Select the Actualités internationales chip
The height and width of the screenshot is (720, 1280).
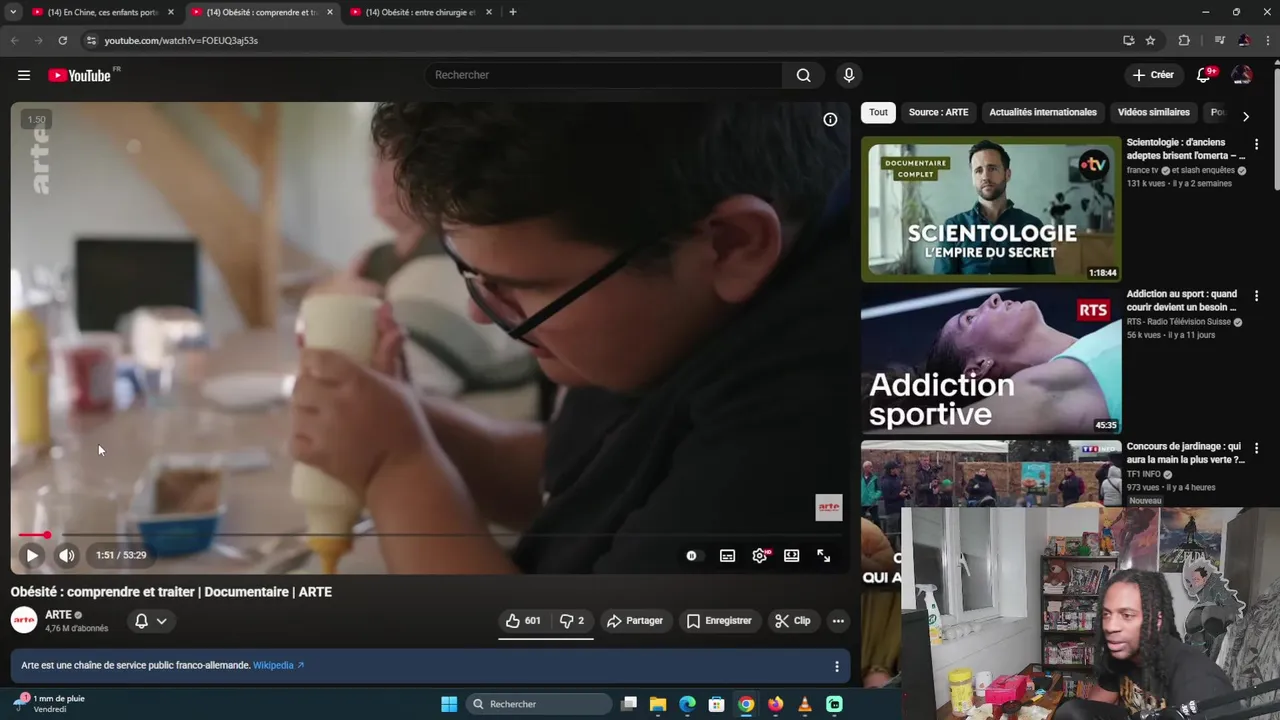[x=1043, y=112]
